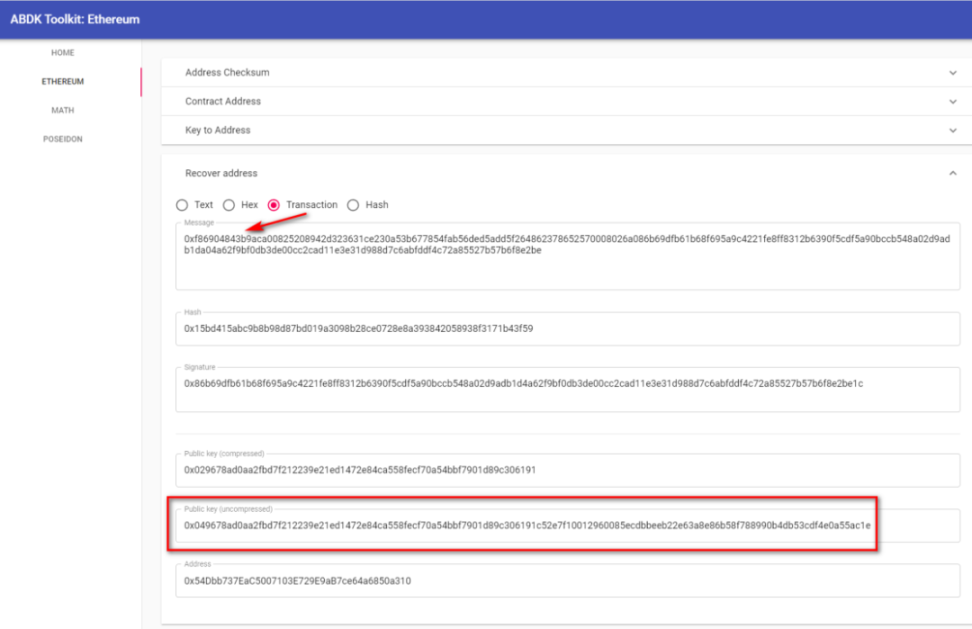Screen dimensions: 972x629
Task: Click the Hash output field
Action: [x=566, y=328]
